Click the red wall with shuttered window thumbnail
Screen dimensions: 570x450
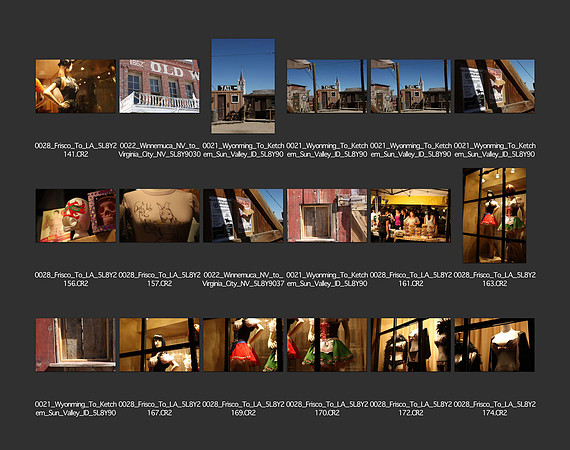(327, 216)
